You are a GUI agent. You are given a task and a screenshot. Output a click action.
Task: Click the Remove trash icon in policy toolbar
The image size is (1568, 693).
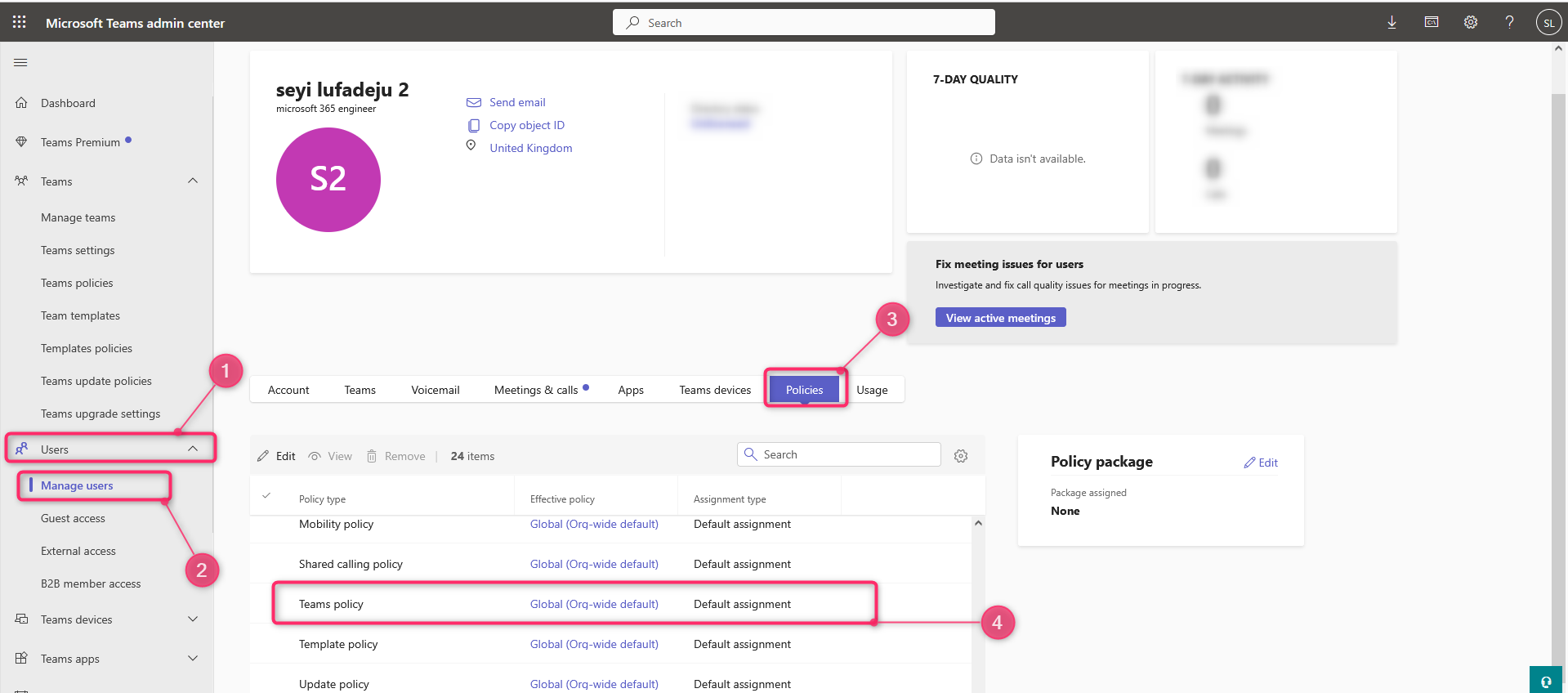point(372,456)
